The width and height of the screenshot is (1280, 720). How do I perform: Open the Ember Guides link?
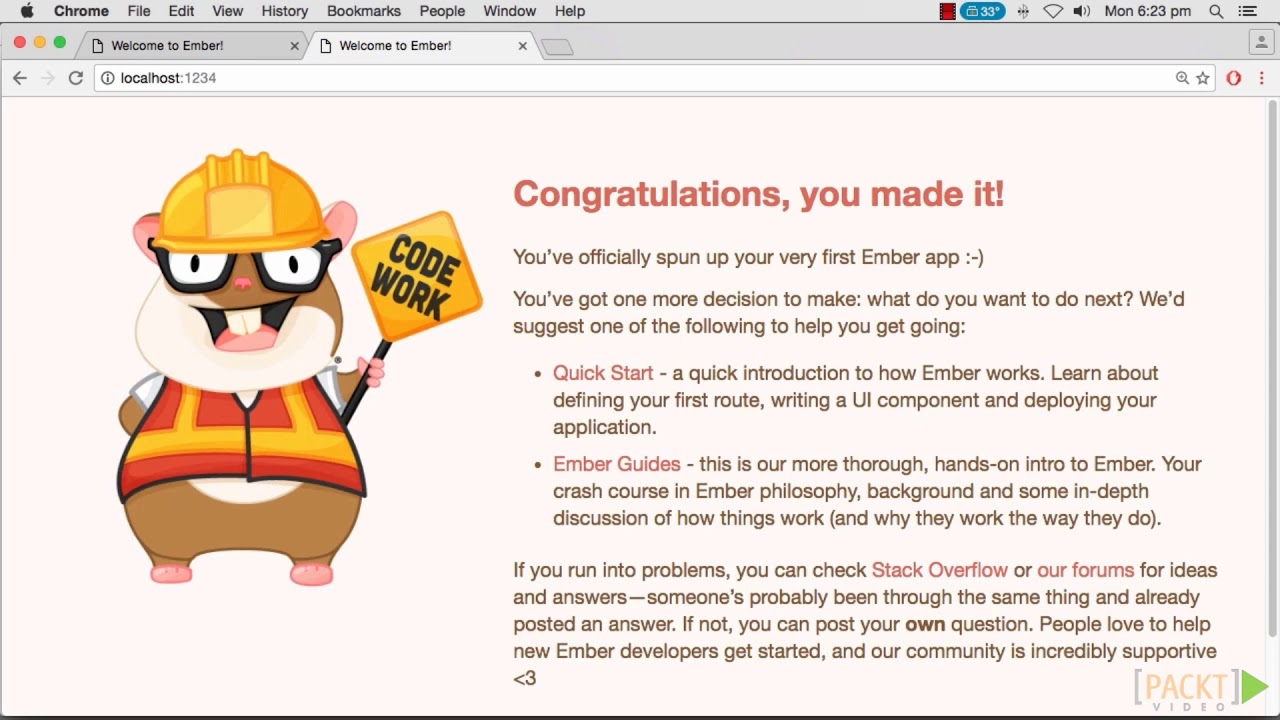coord(617,464)
